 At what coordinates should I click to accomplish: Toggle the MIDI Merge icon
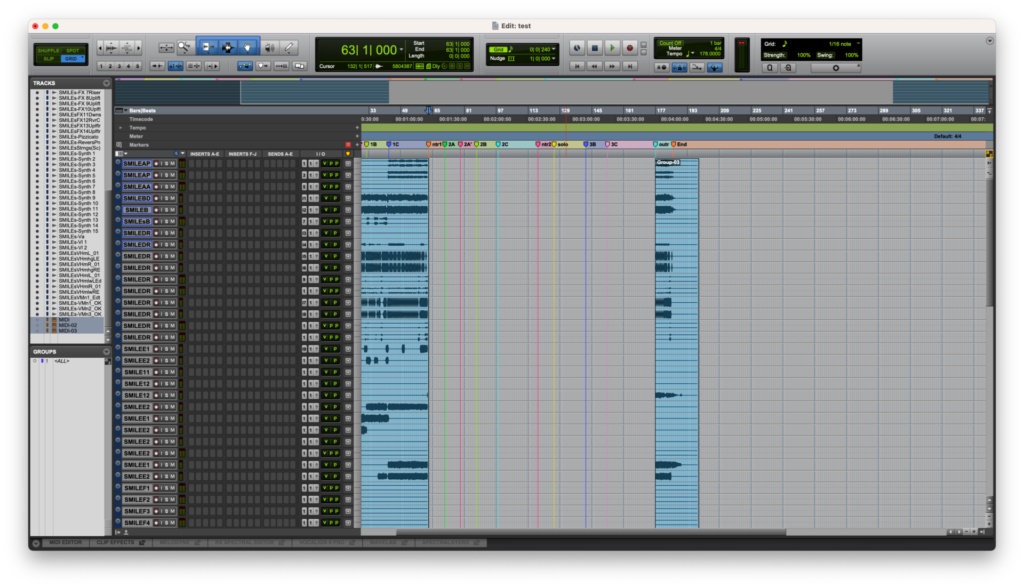point(697,67)
